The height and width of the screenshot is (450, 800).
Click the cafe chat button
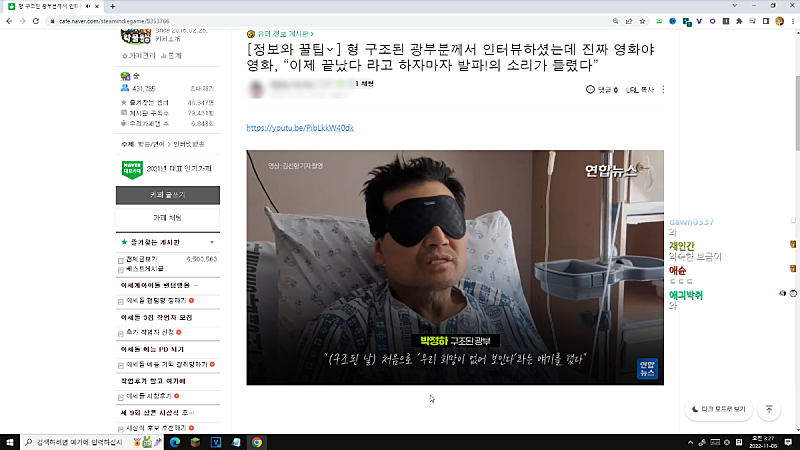[166, 216]
